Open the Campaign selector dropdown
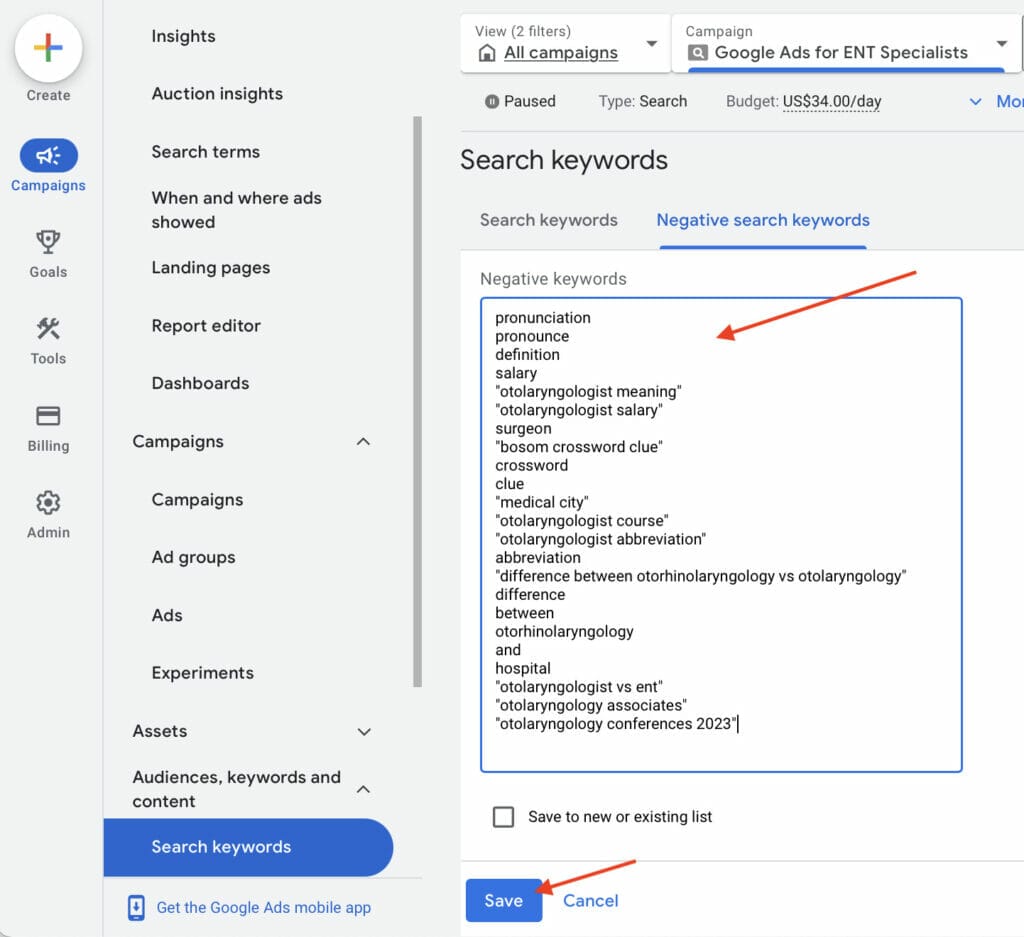 [1001, 44]
